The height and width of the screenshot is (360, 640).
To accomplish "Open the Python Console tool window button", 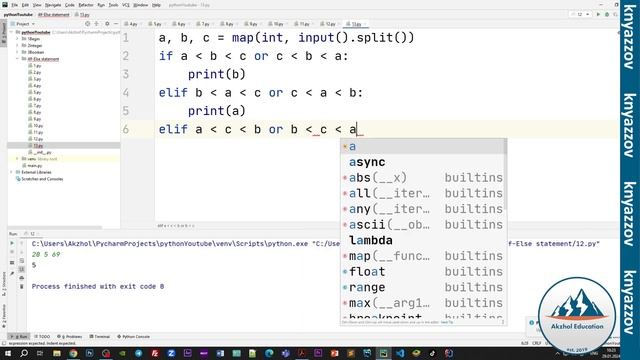I will coord(134,337).
